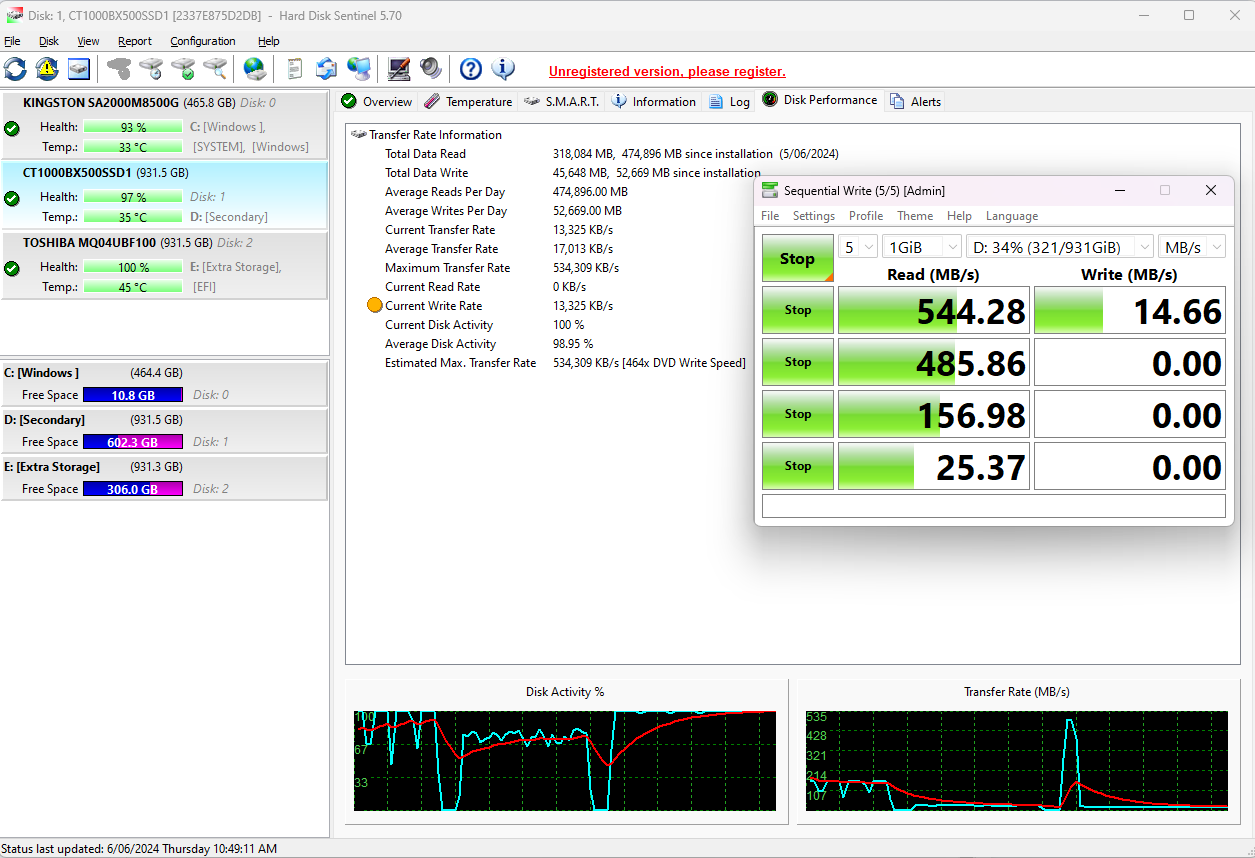Click the TOSHIBA temperature bar showing 45 °C
1255x858 pixels.
pyautogui.click(x=133, y=287)
